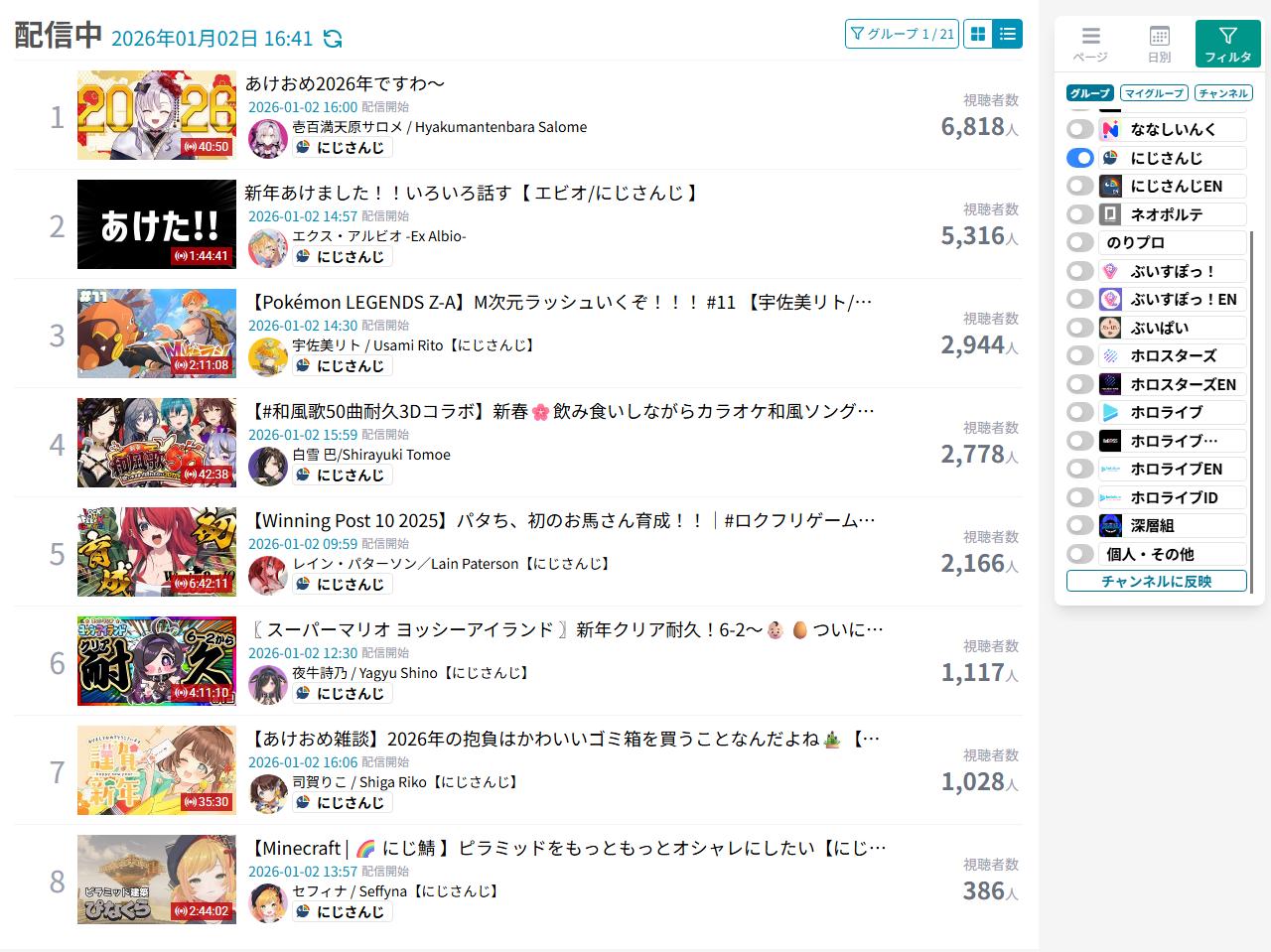1271x952 pixels.
Task: Select the チャンネル filter tab
Action: tap(1222, 93)
